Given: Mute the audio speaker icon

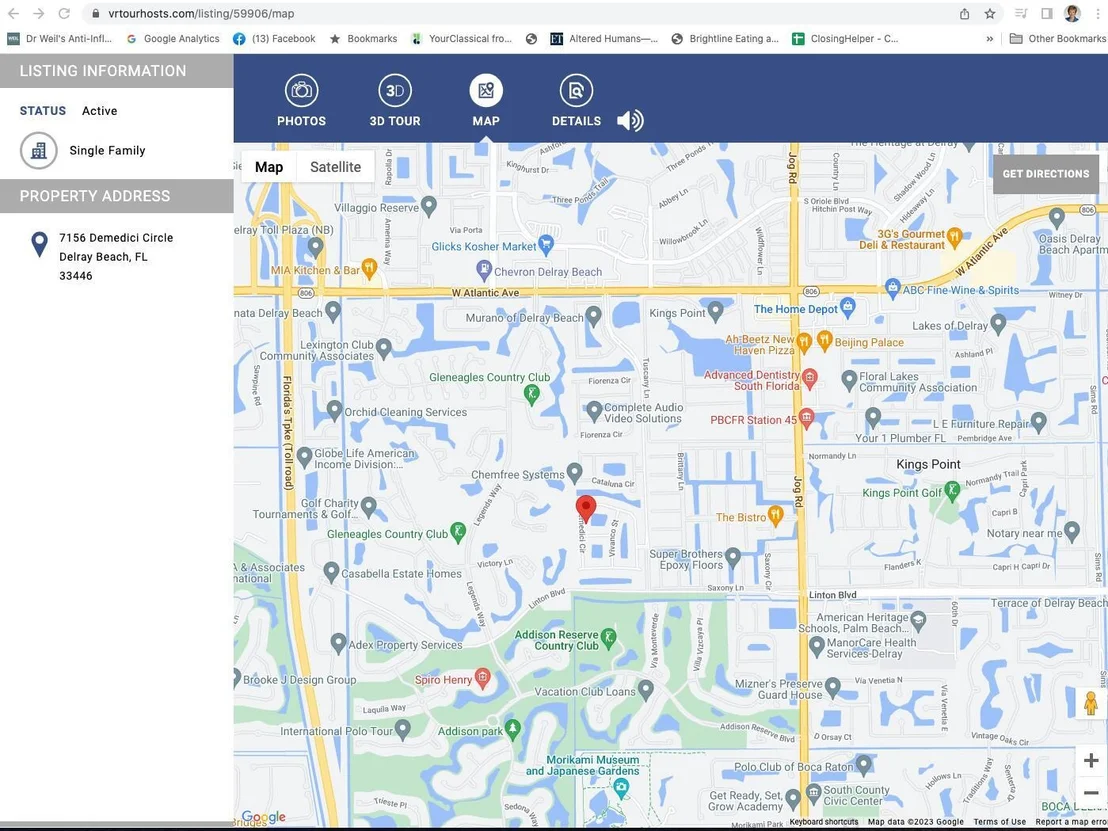Looking at the screenshot, I should (630, 121).
